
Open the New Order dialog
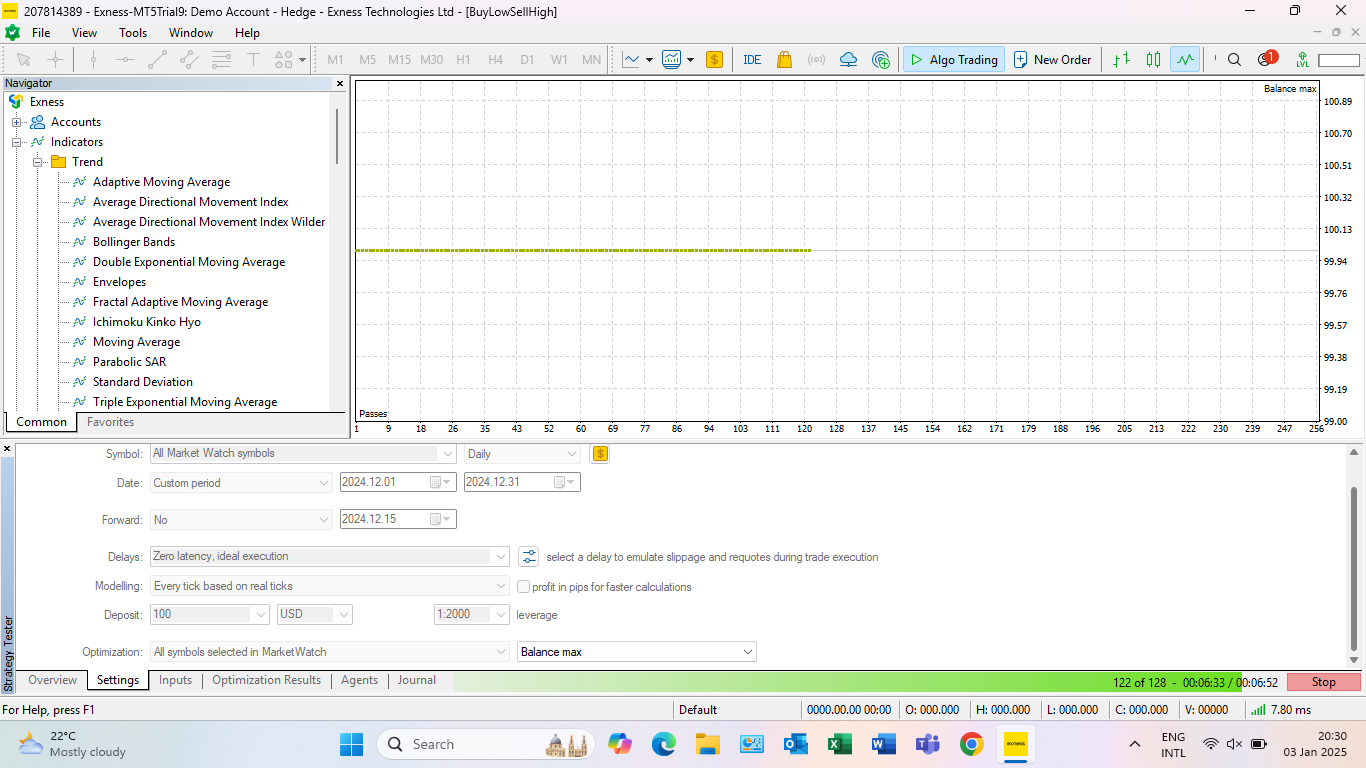click(x=1052, y=60)
